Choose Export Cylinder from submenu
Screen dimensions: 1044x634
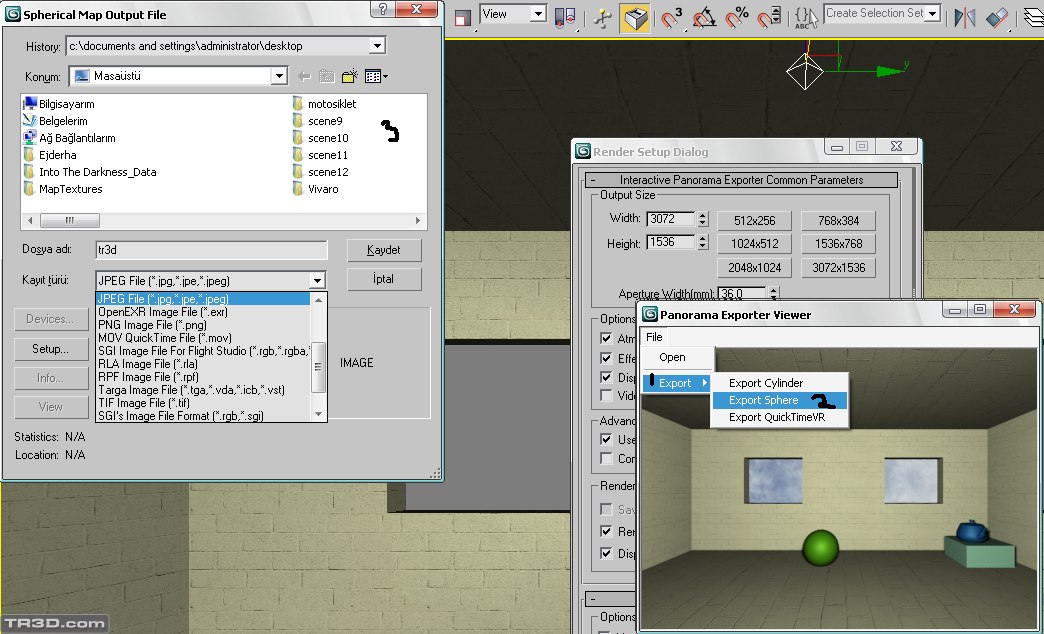pyautogui.click(x=766, y=383)
